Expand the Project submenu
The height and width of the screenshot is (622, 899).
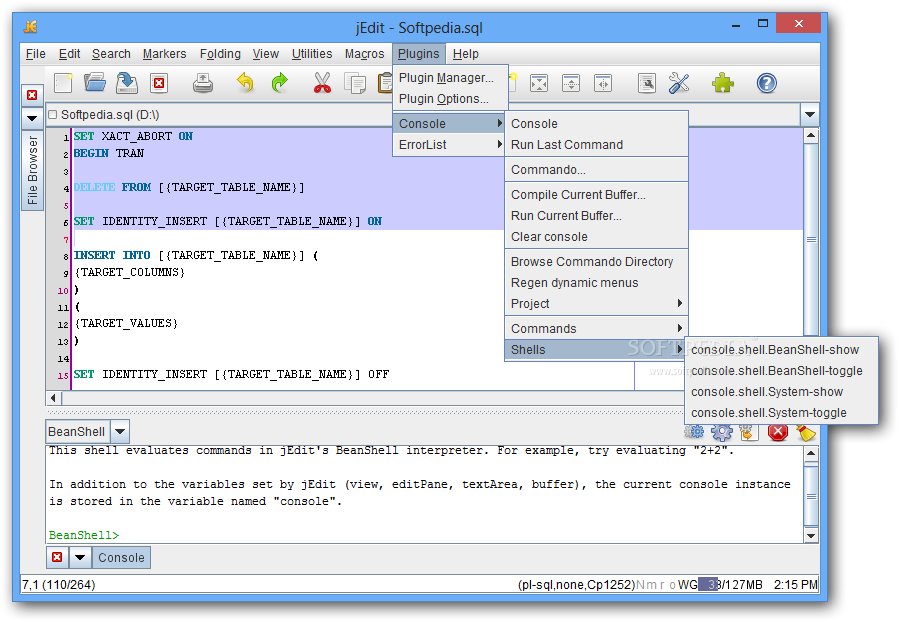point(596,304)
